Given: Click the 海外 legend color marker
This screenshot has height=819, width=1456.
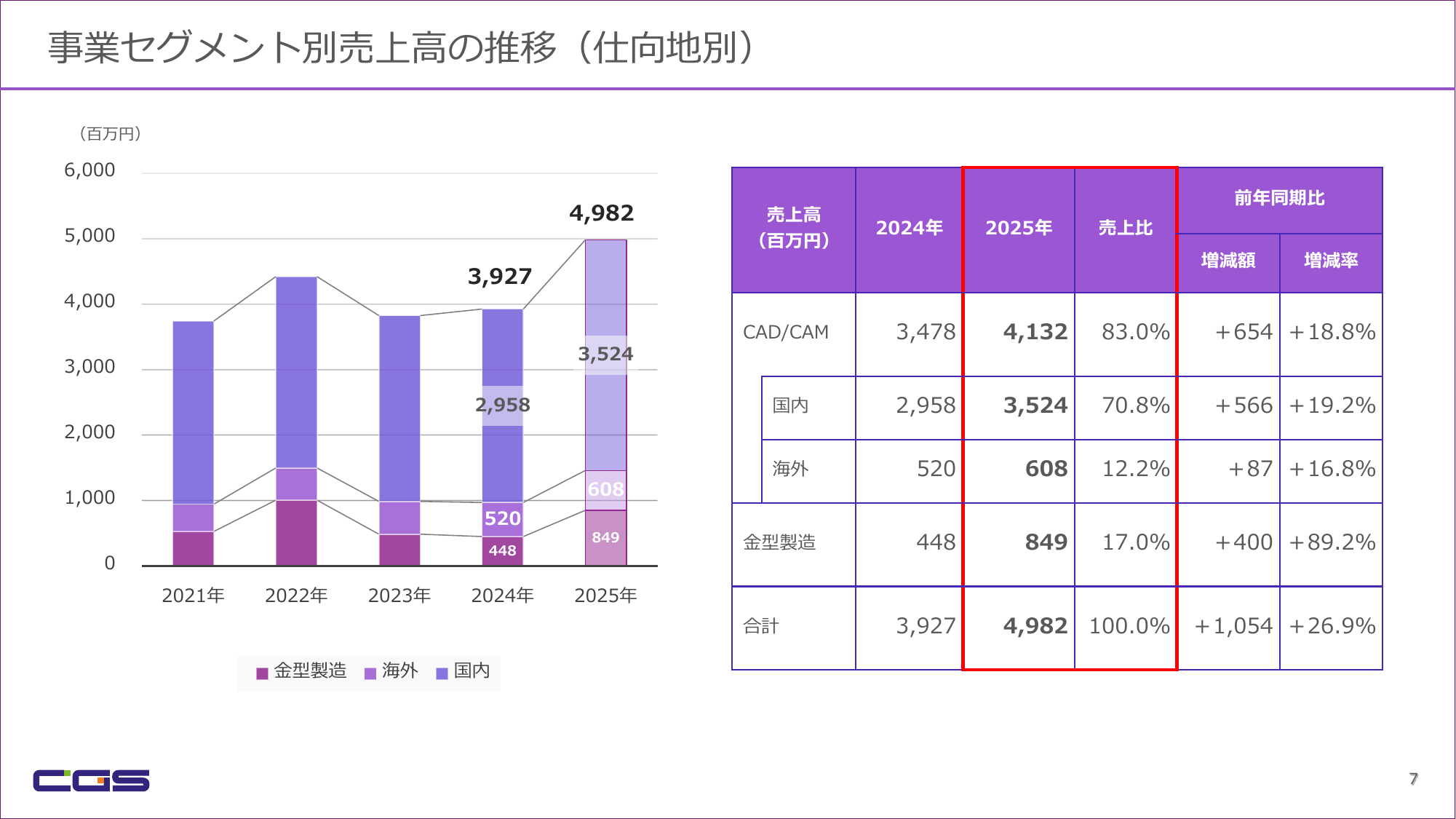Looking at the screenshot, I should pyautogui.click(x=370, y=673).
